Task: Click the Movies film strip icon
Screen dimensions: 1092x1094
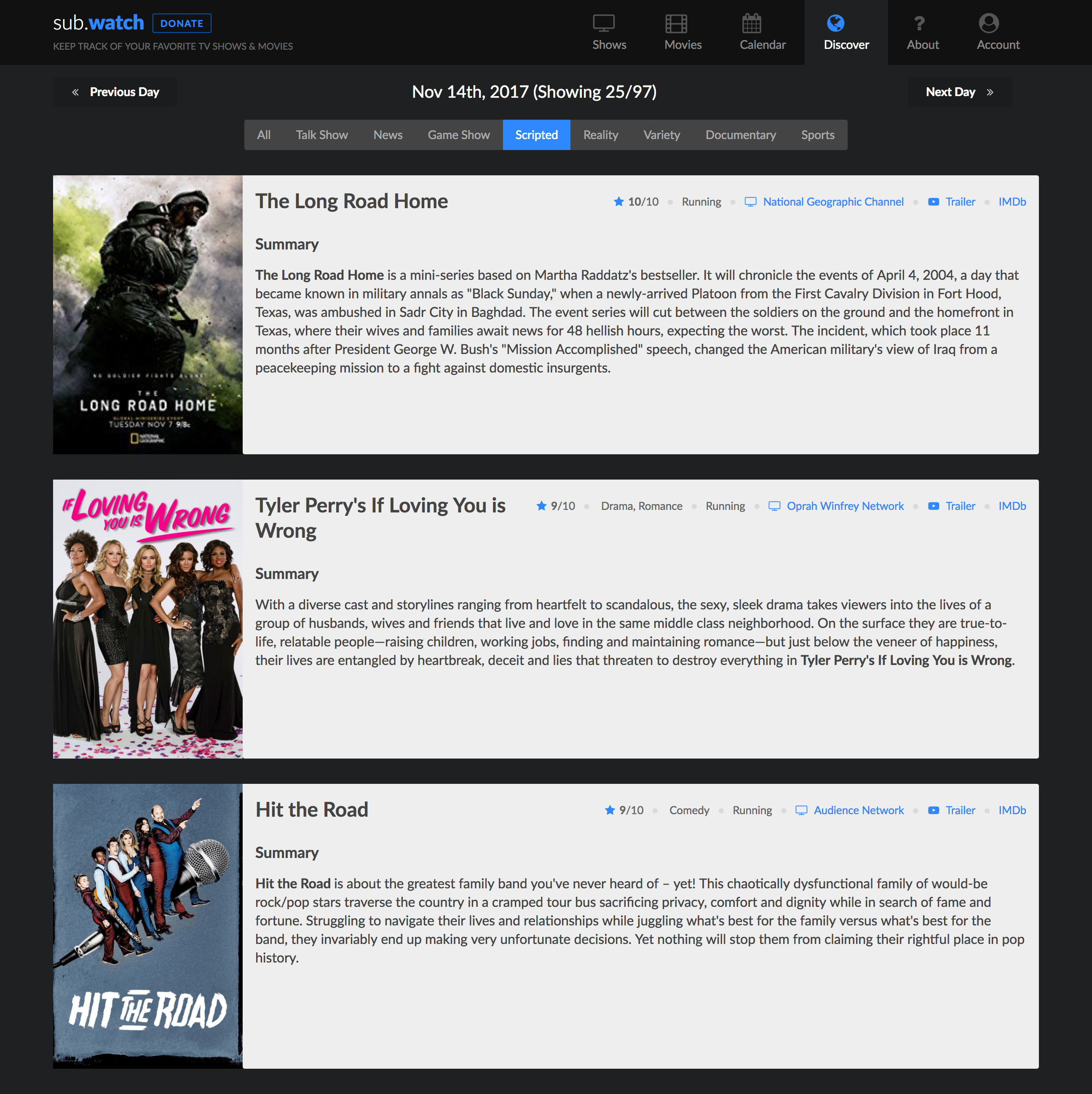Action: (x=676, y=23)
